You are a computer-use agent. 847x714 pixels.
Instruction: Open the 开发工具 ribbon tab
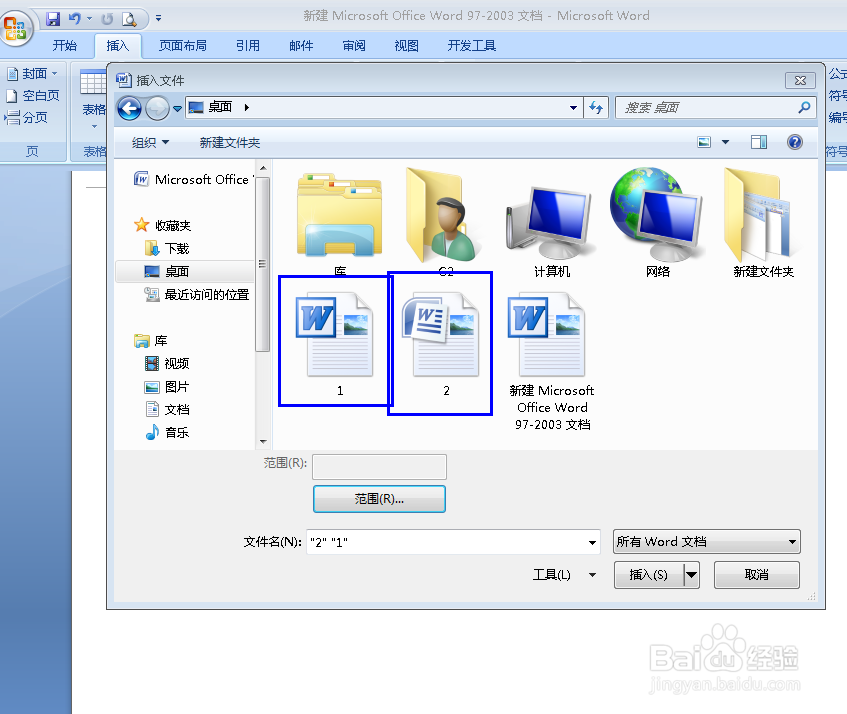[472, 46]
